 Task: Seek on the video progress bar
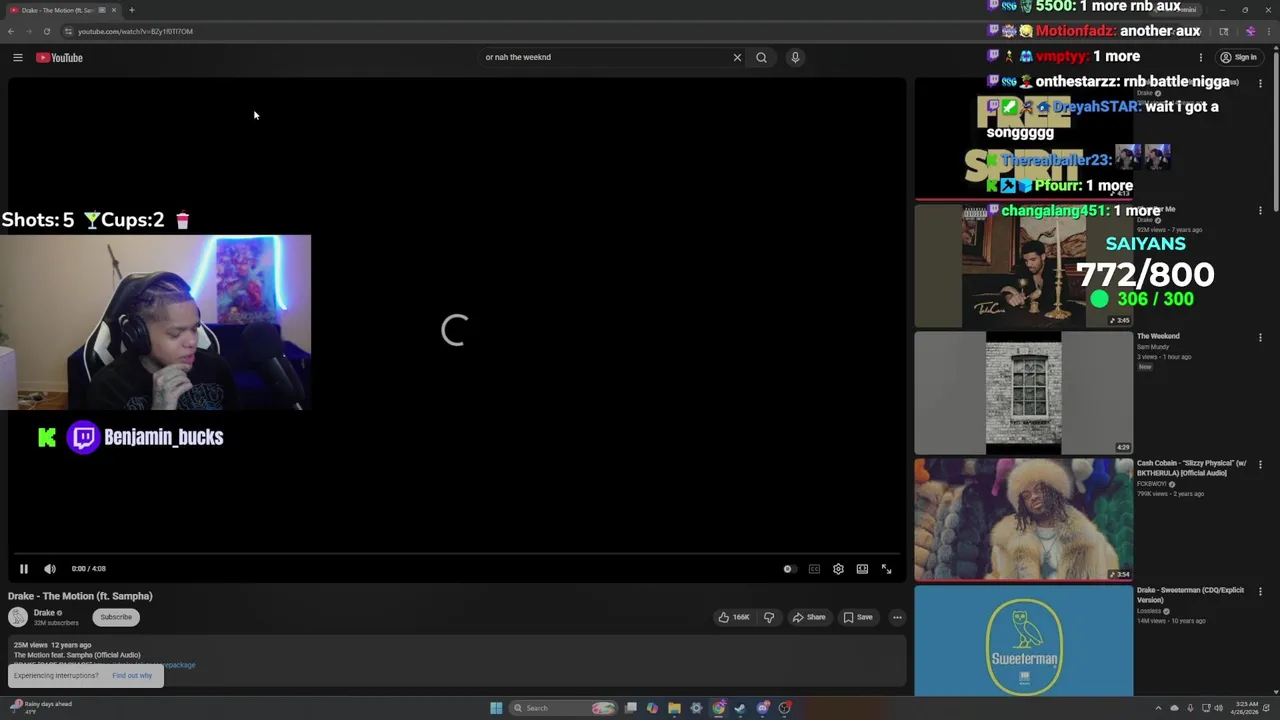[x=456, y=553]
